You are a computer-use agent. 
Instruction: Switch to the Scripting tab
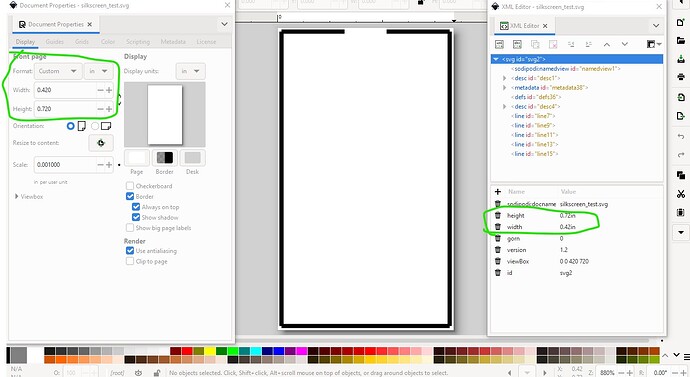click(x=138, y=42)
